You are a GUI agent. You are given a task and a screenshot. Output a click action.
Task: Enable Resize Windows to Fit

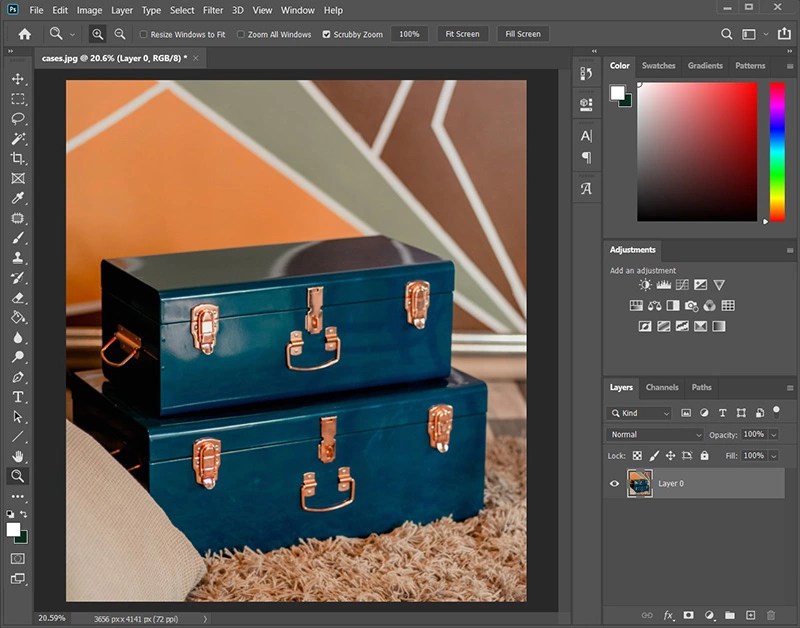(x=144, y=33)
